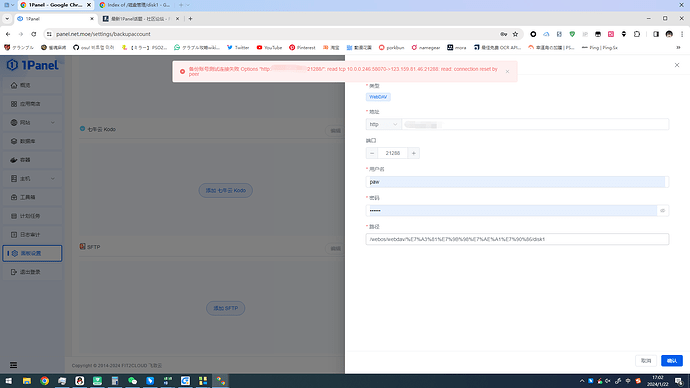Open the Panel Settings gear menu item
The image size is (690, 388).
[x=32, y=253]
